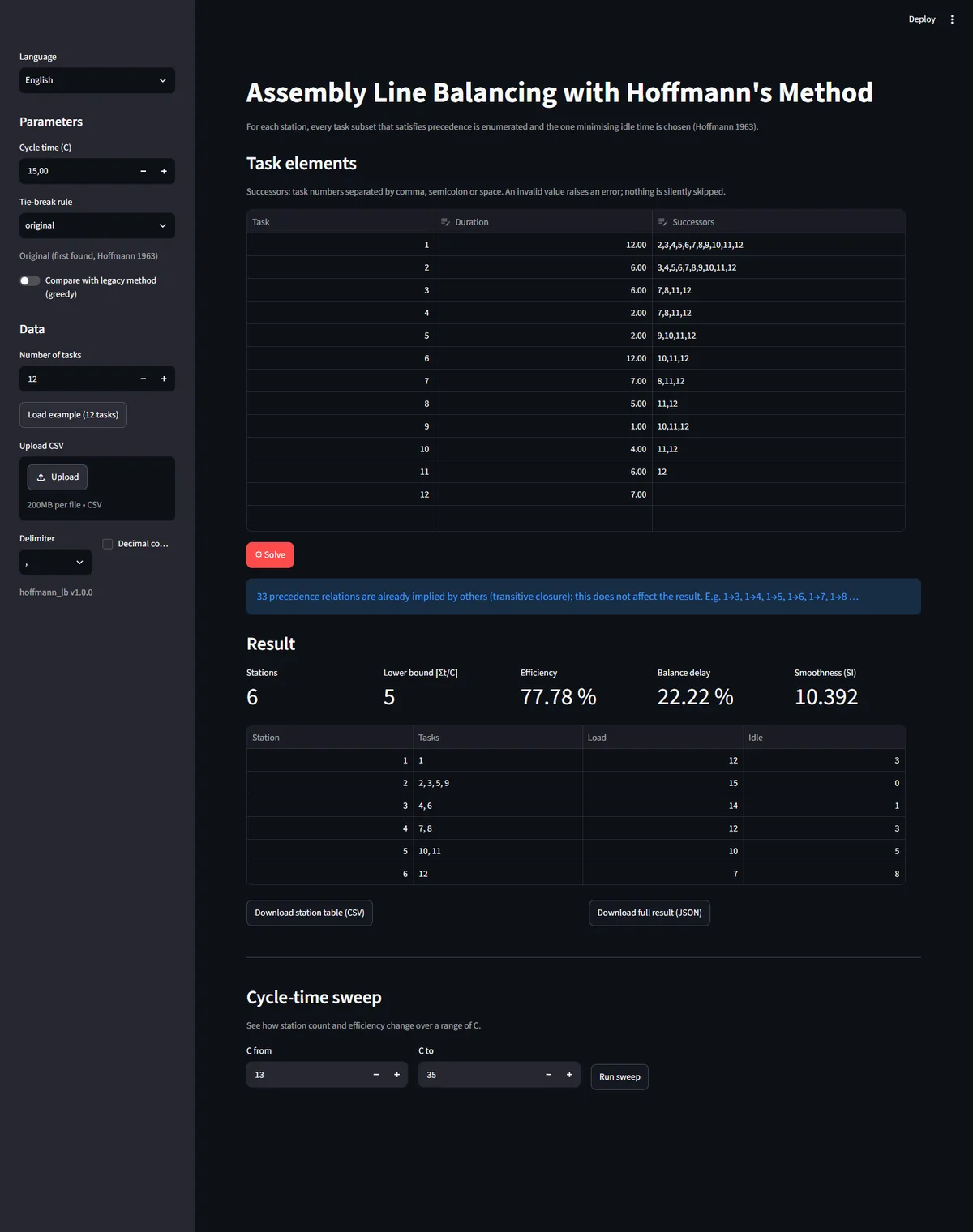The height and width of the screenshot is (1232, 973).
Task: Click the Load column header in results
Action: (x=662, y=738)
